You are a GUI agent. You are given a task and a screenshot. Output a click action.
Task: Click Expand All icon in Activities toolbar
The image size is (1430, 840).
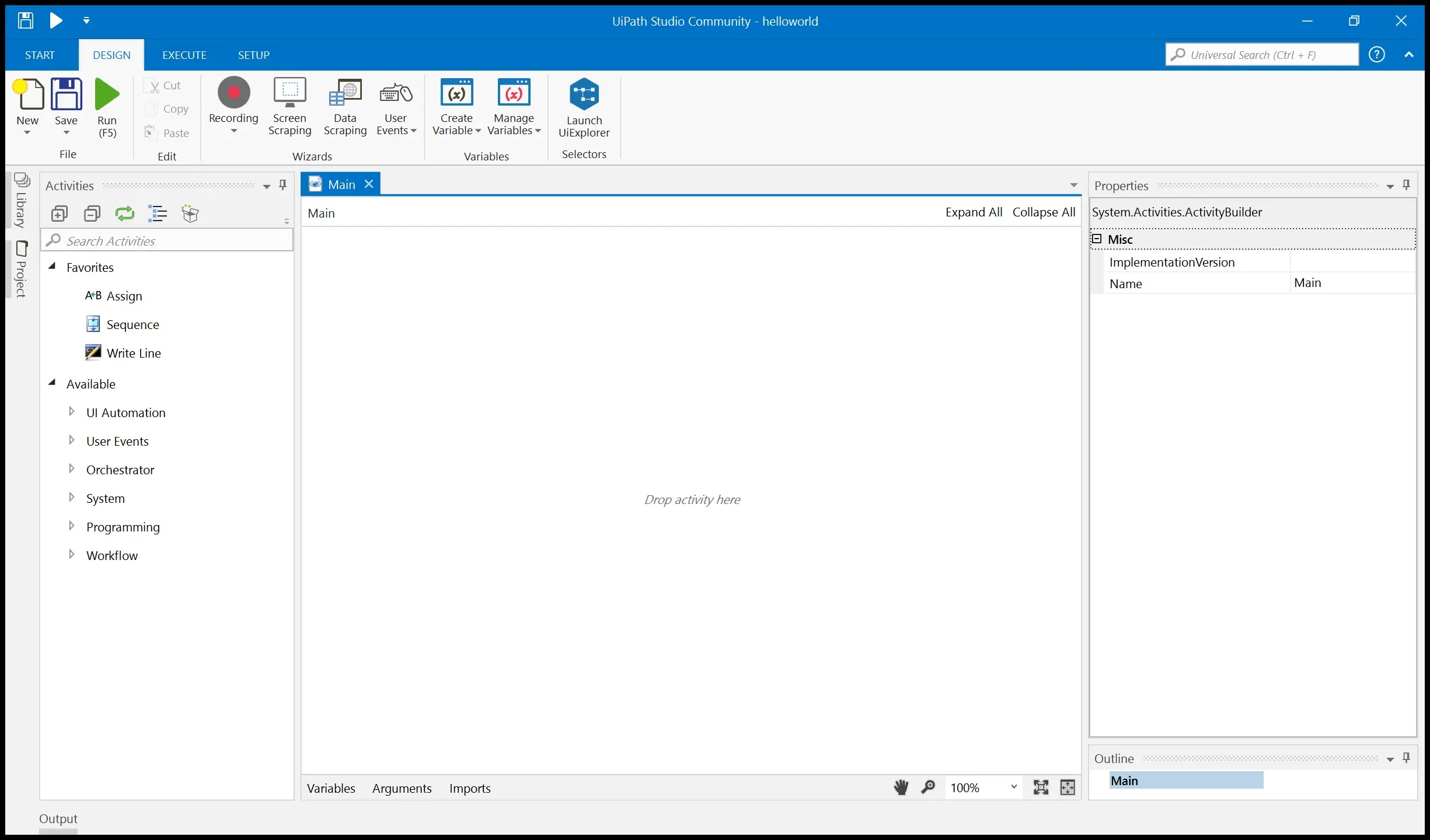coord(60,214)
